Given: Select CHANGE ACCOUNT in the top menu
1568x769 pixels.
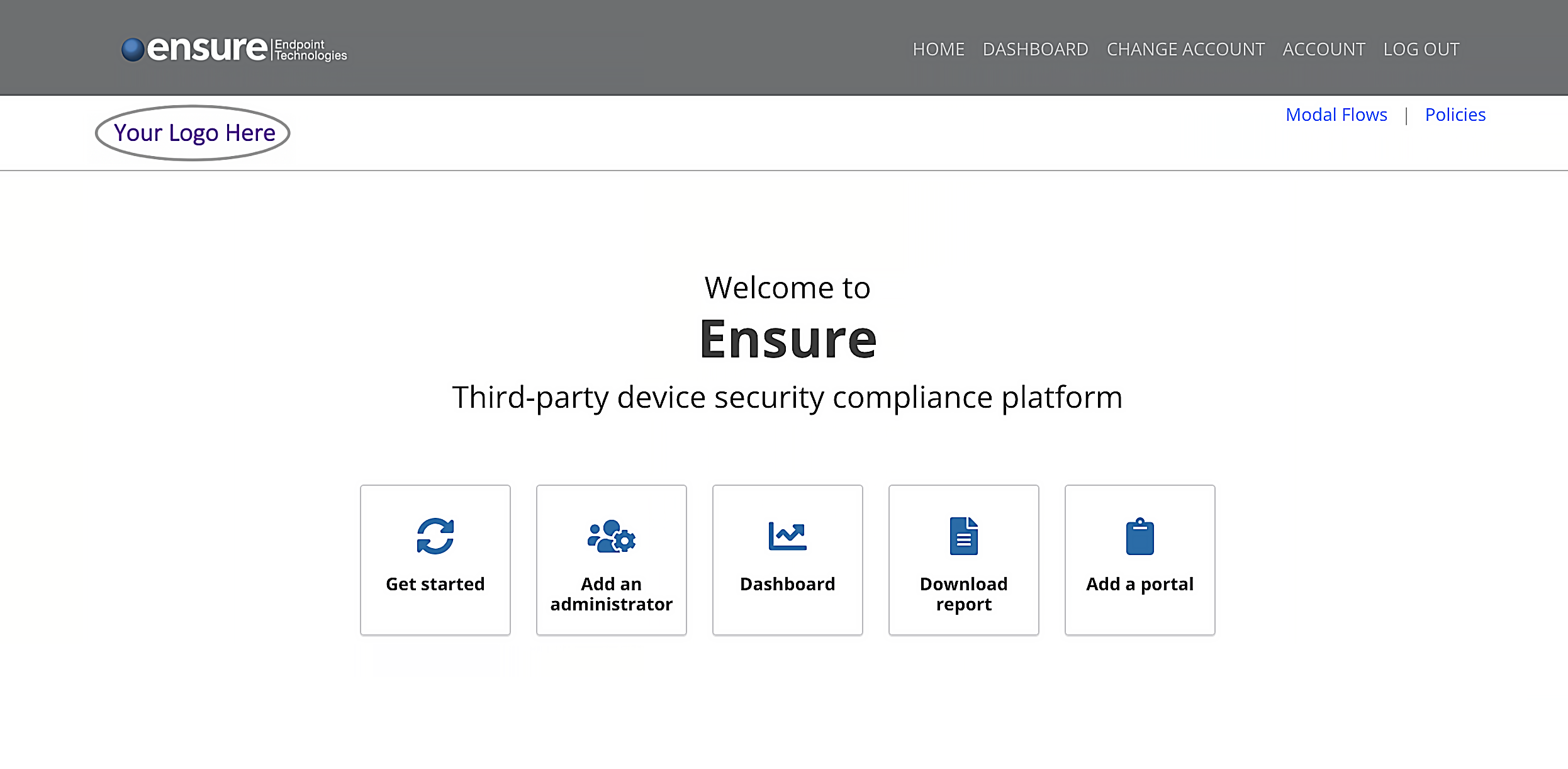Looking at the screenshot, I should tap(1186, 49).
